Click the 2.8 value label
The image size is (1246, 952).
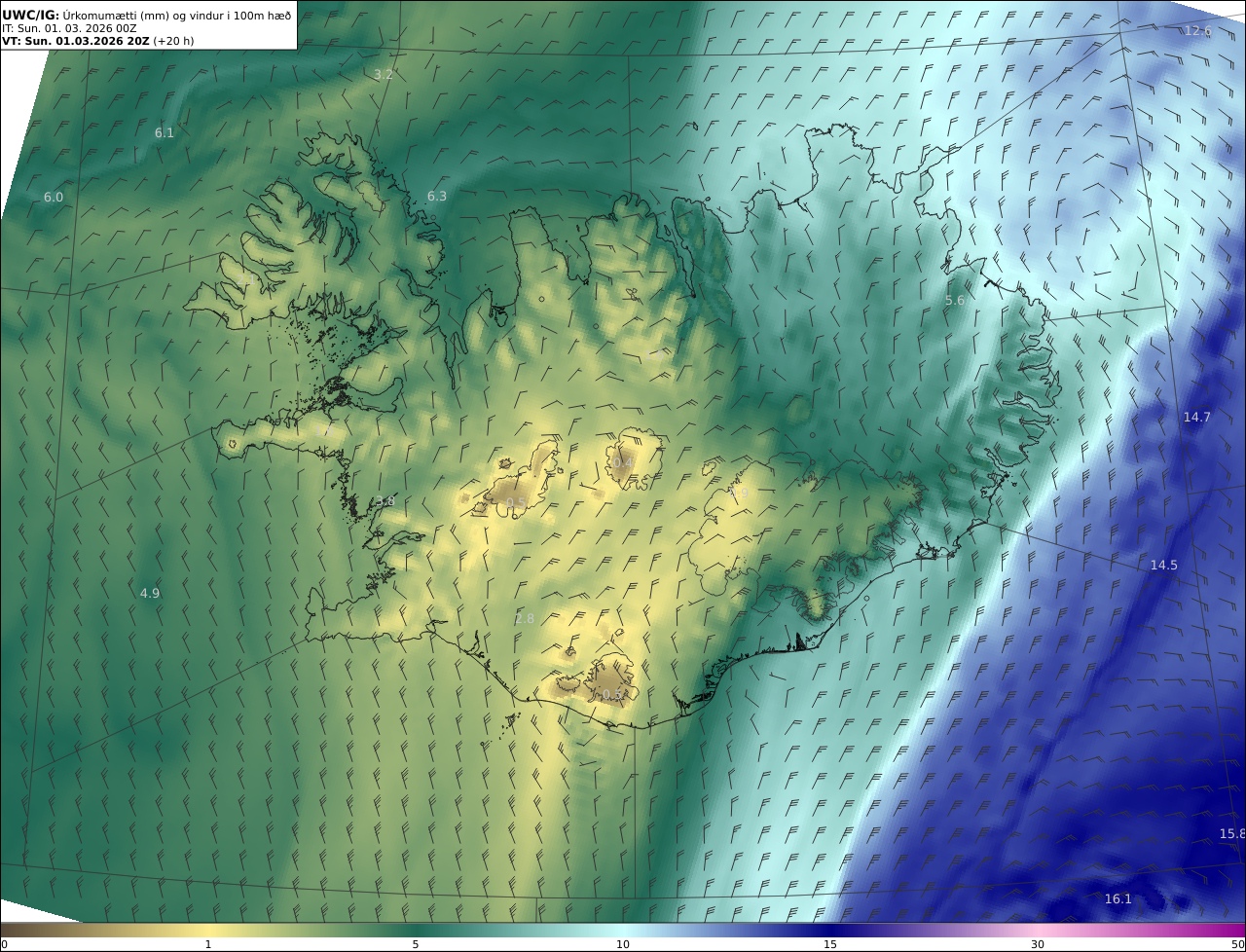tap(525, 618)
